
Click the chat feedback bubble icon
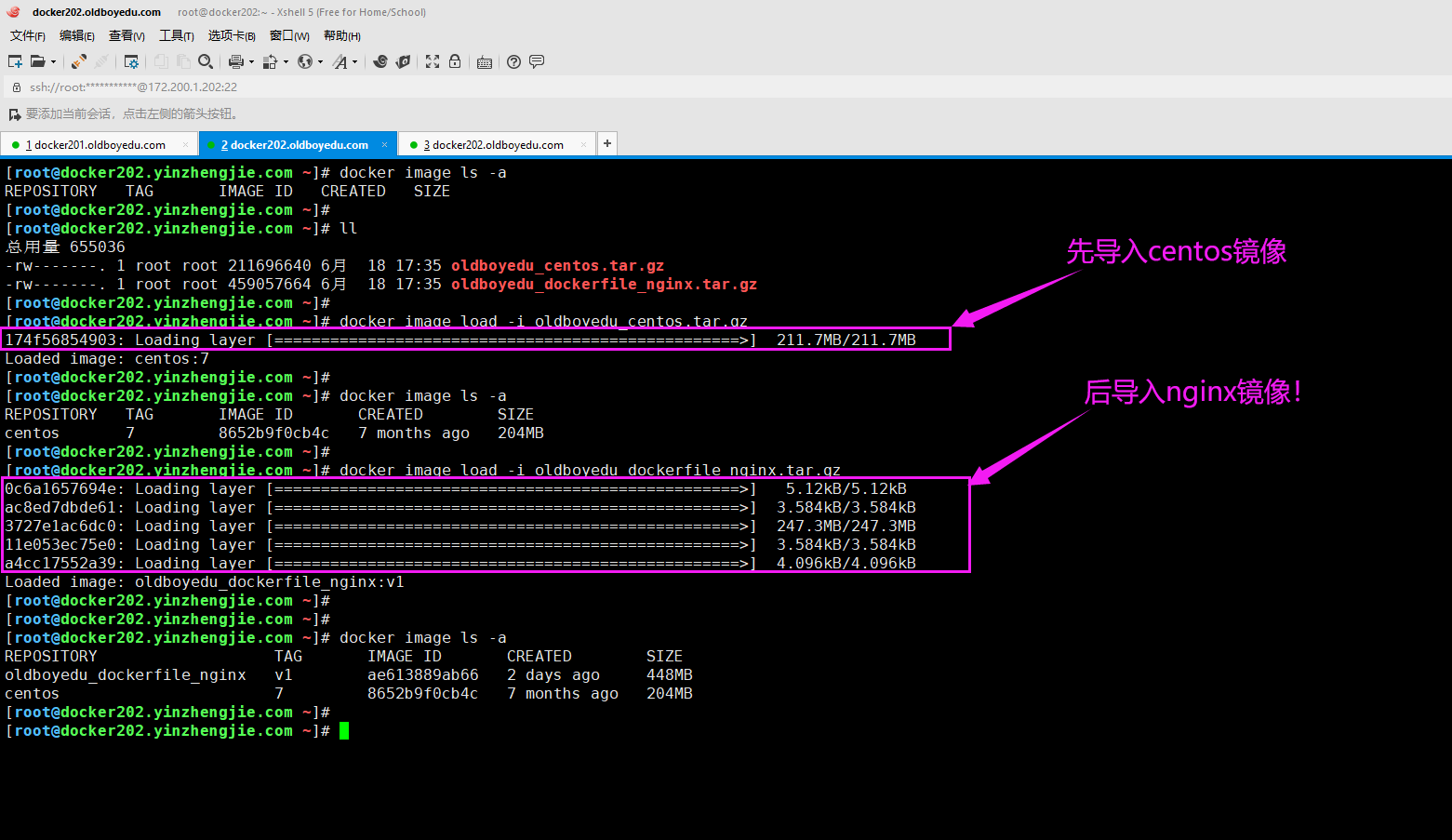pyautogui.click(x=537, y=61)
